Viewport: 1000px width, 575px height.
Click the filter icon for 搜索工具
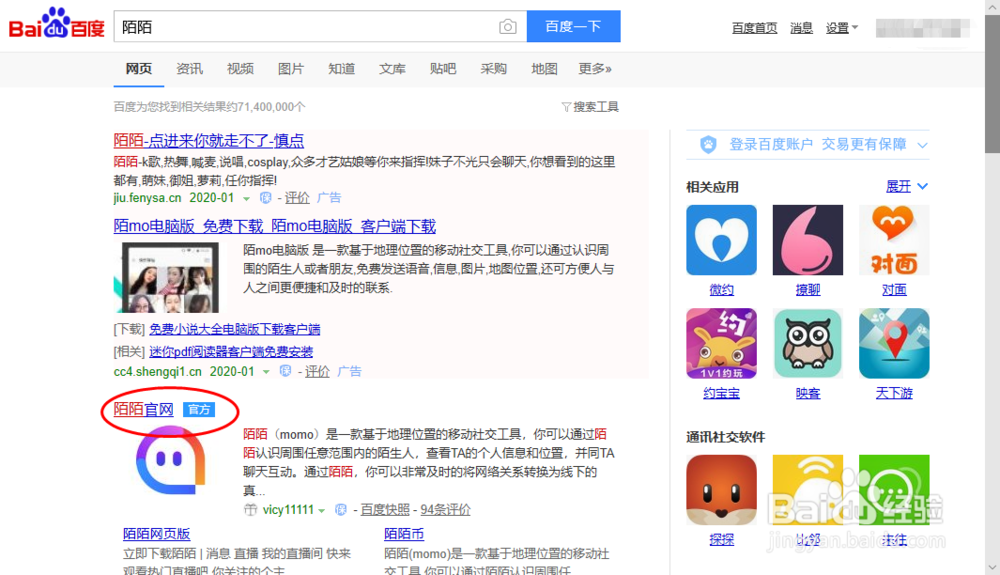pyautogui.click(x=566, y=107)
